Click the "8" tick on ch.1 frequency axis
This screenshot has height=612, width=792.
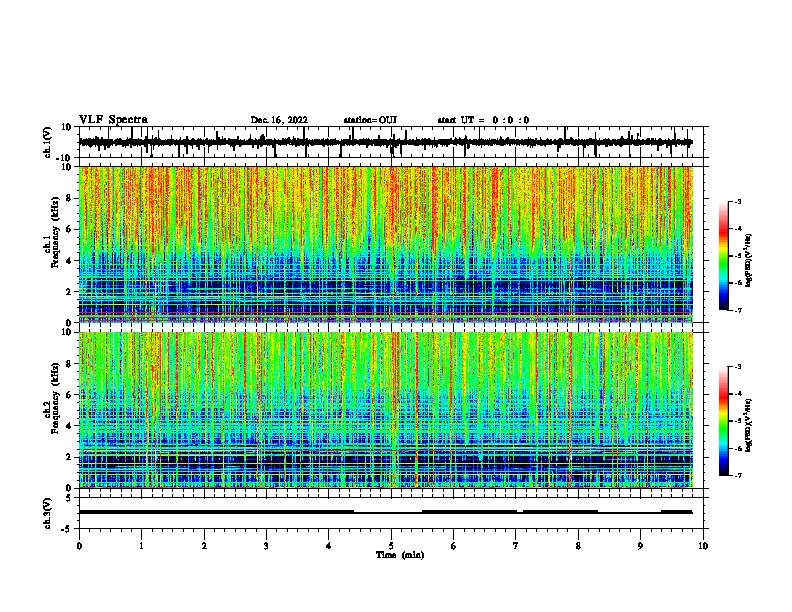click(x=70, y=198)
